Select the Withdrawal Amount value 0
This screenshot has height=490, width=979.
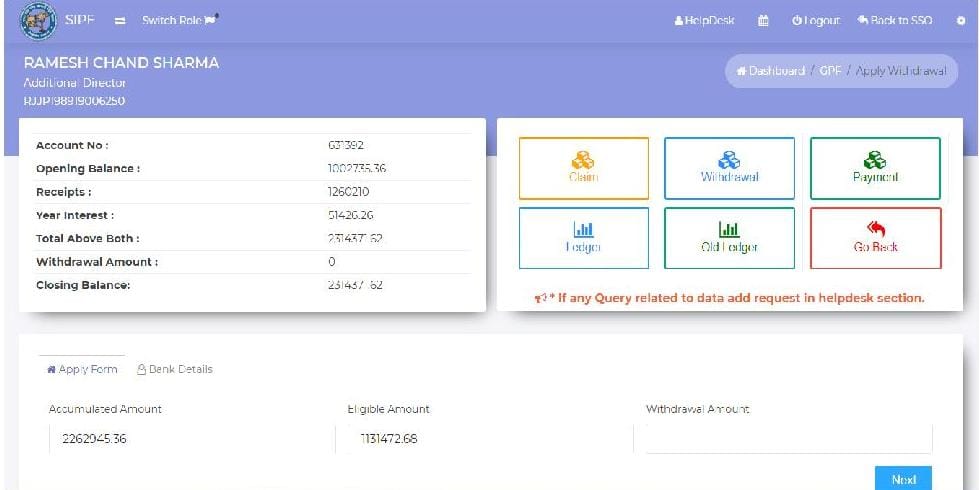332,262
